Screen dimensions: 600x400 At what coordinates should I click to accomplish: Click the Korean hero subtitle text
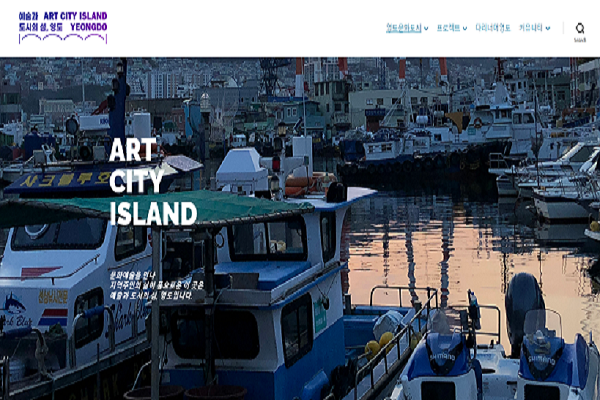click(x=157, y=286)
